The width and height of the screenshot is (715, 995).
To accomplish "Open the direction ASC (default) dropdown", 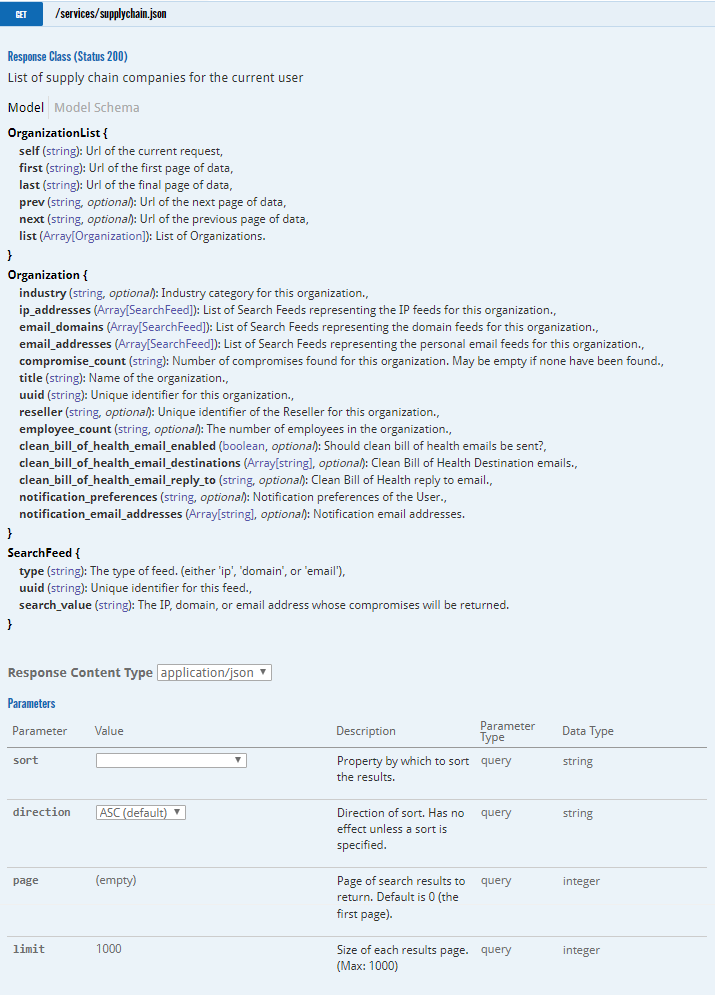I will [x=141, y=813].
